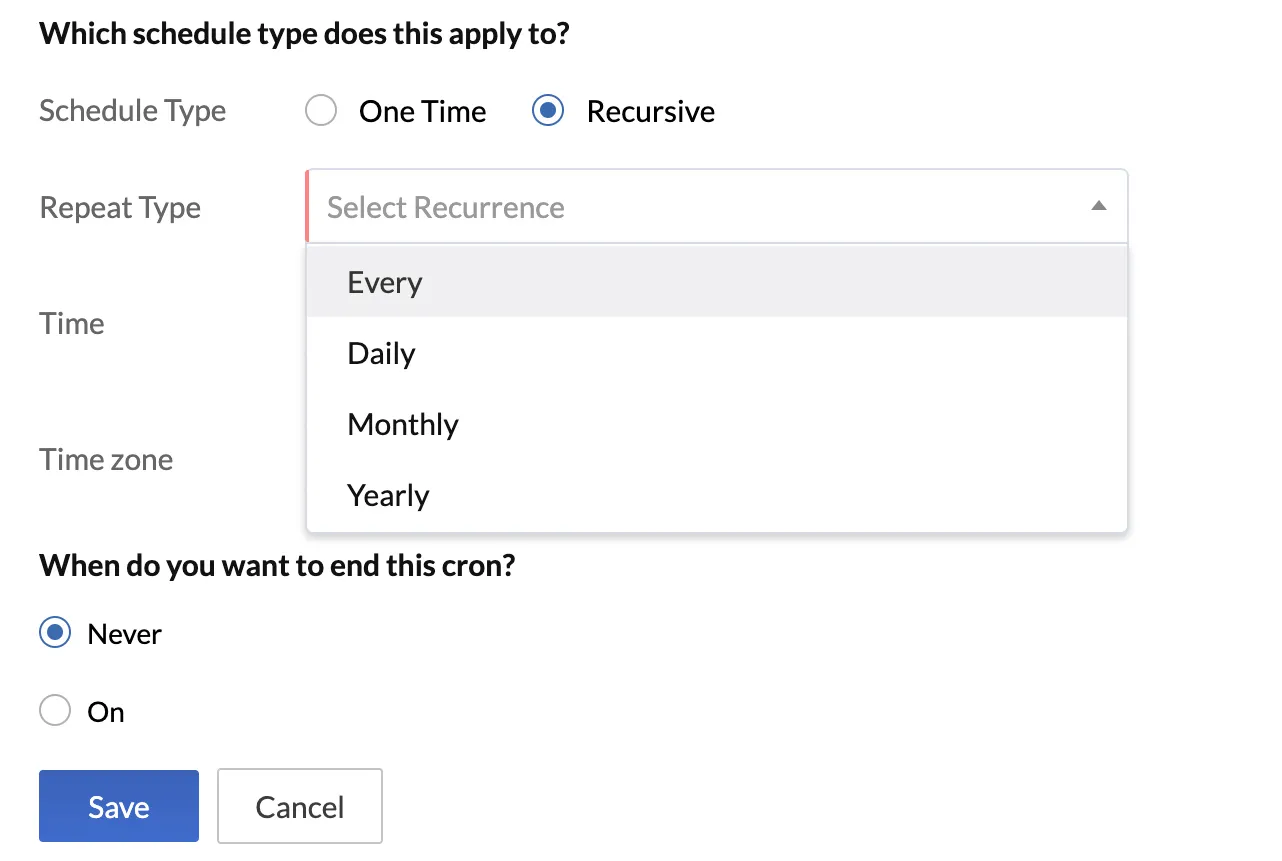Click the 'One Time' option text
The image size is (1282, 861).
(423, 111)
